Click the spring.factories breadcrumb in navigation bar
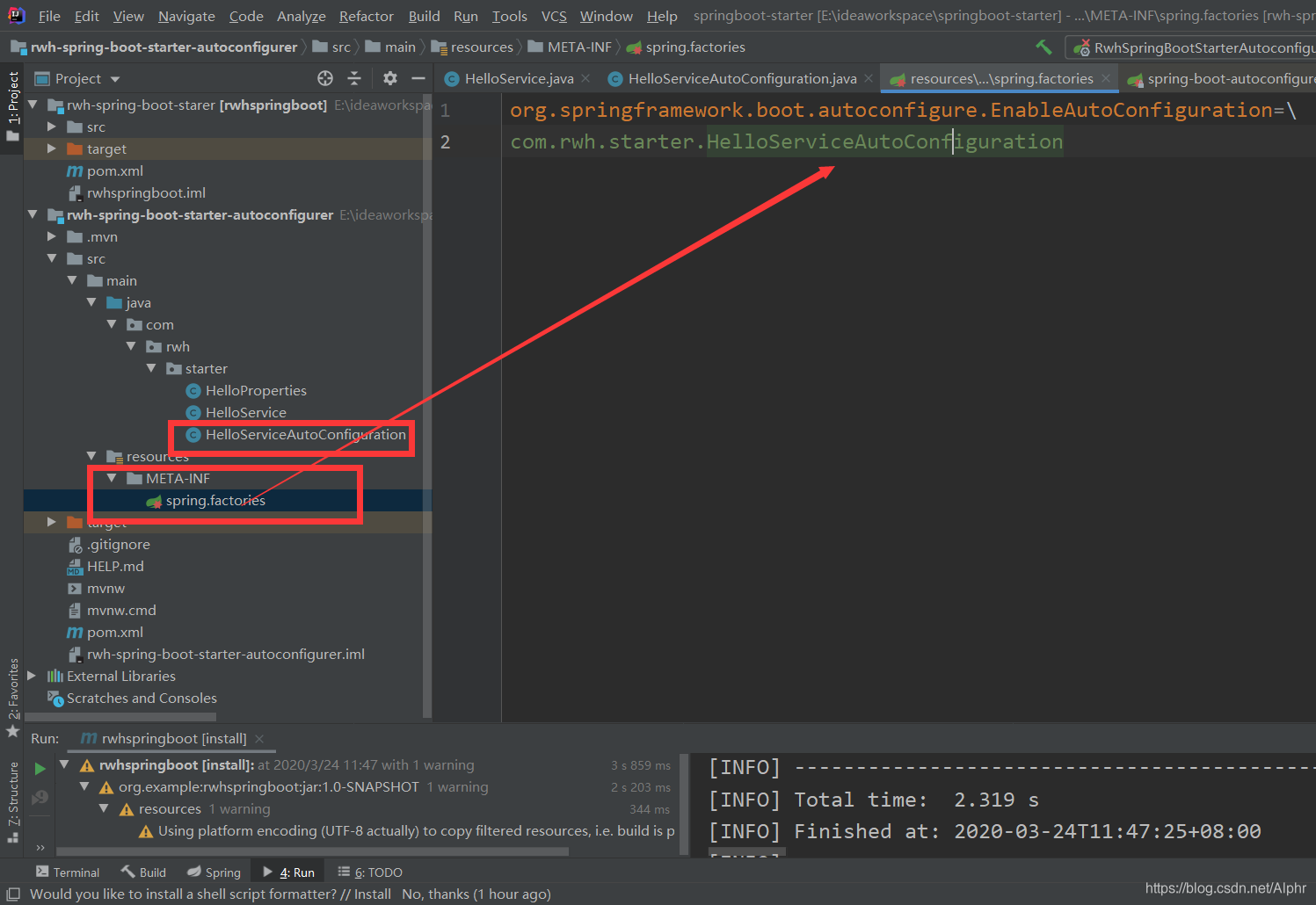Screen dimensions: 1316x905 pos(686,47)
